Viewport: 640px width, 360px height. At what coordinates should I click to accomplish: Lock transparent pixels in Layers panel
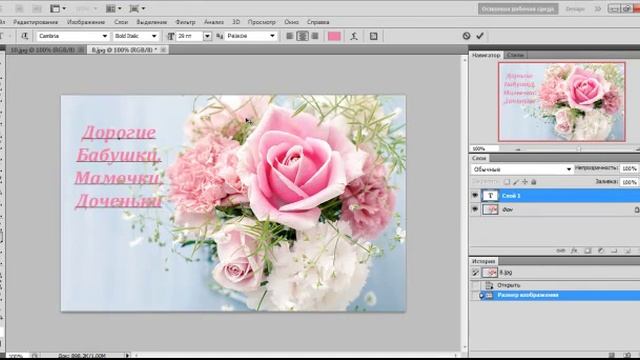click(507, 182)
